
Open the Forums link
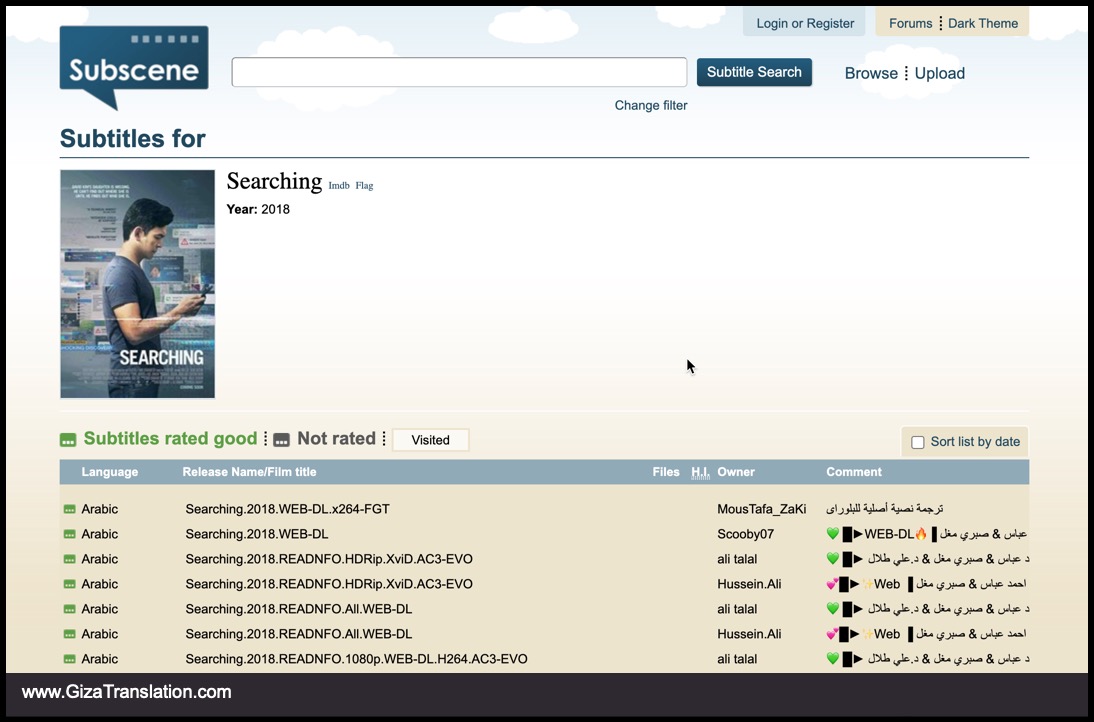pos(910,23)
